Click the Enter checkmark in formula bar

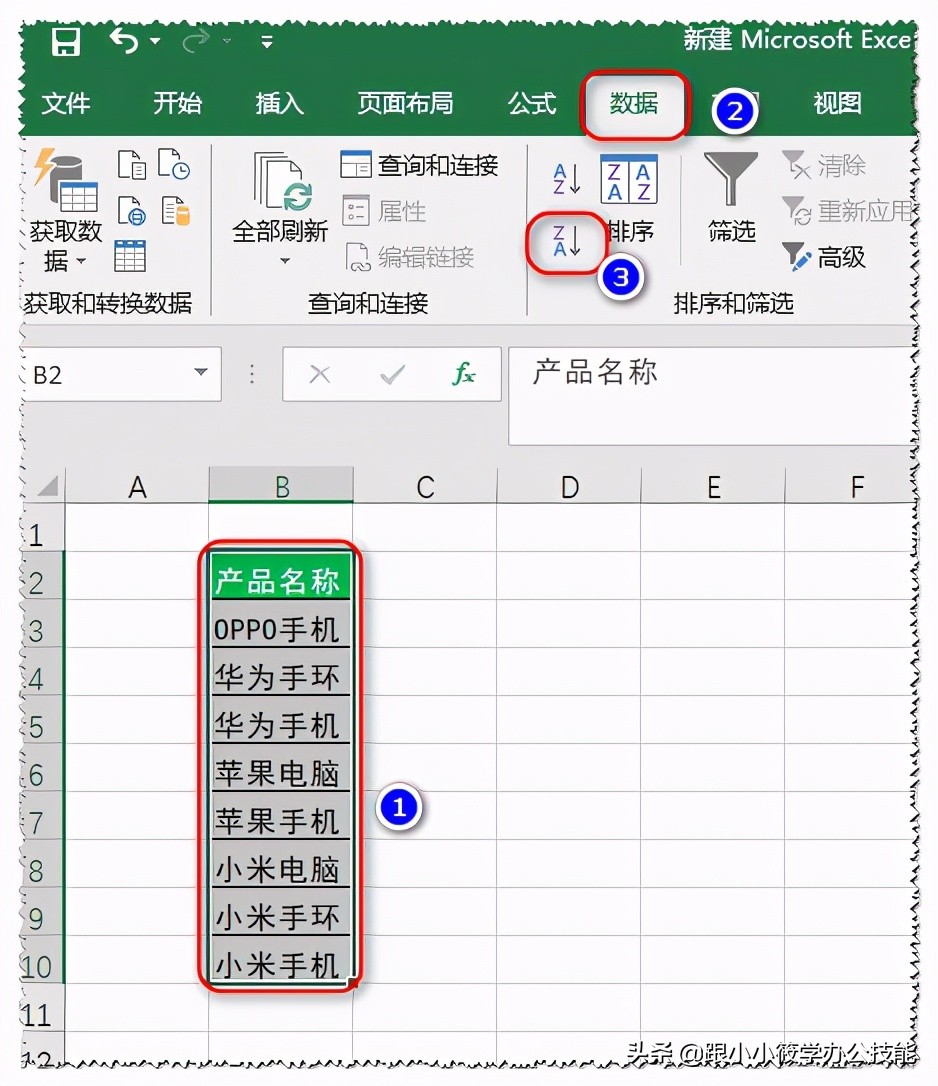tap(392, 375)
